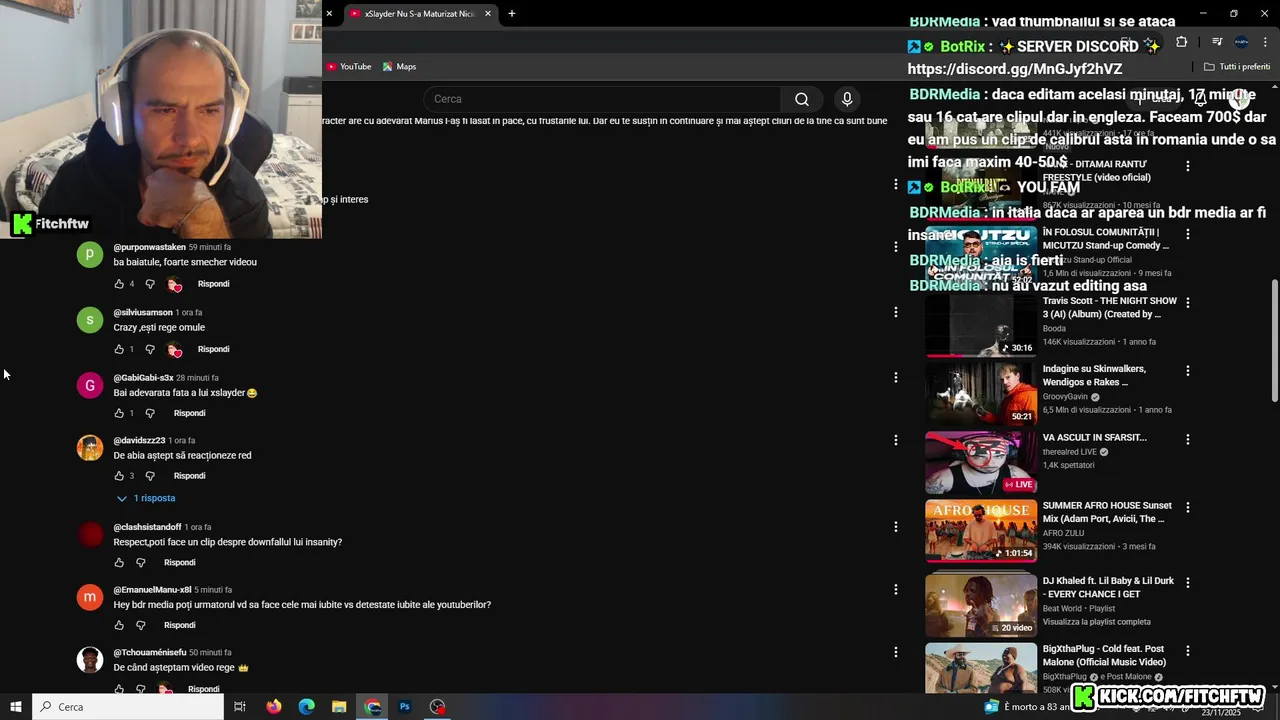Image resolution: width=1280 pixels, height=720 pixels.
Task: Open Chrome extensions puzzle icon
Action: click(1181, 42)
